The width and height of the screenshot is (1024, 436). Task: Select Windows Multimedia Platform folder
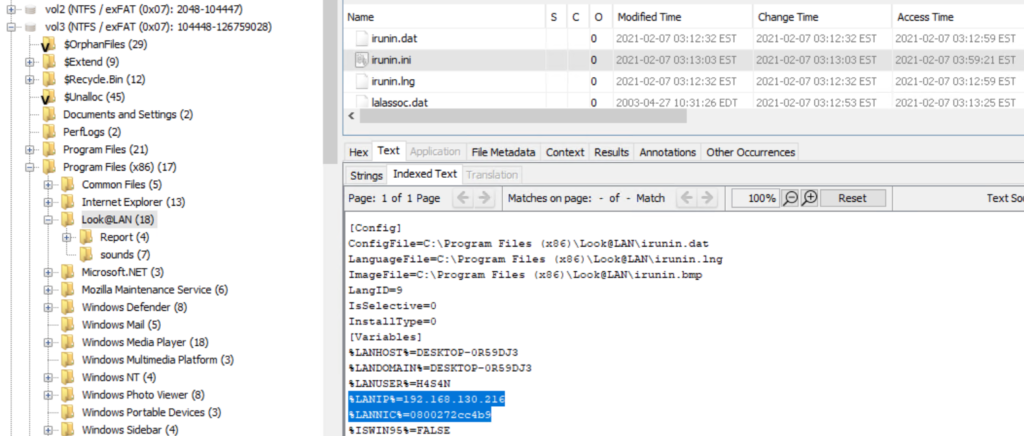157,360
